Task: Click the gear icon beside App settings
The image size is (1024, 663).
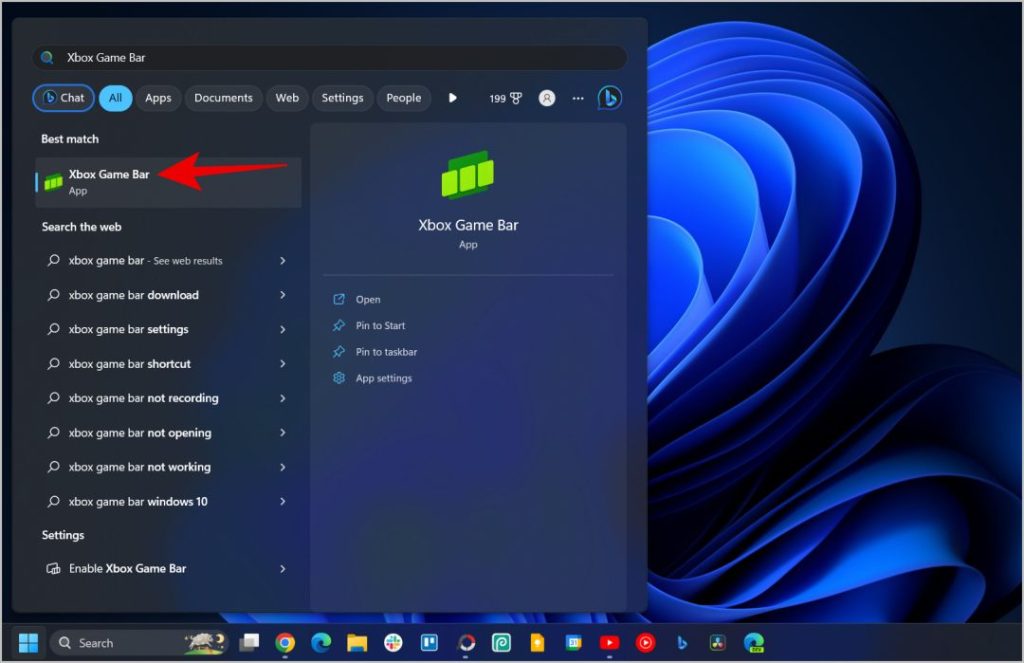Action: click(x=339, y=378)
